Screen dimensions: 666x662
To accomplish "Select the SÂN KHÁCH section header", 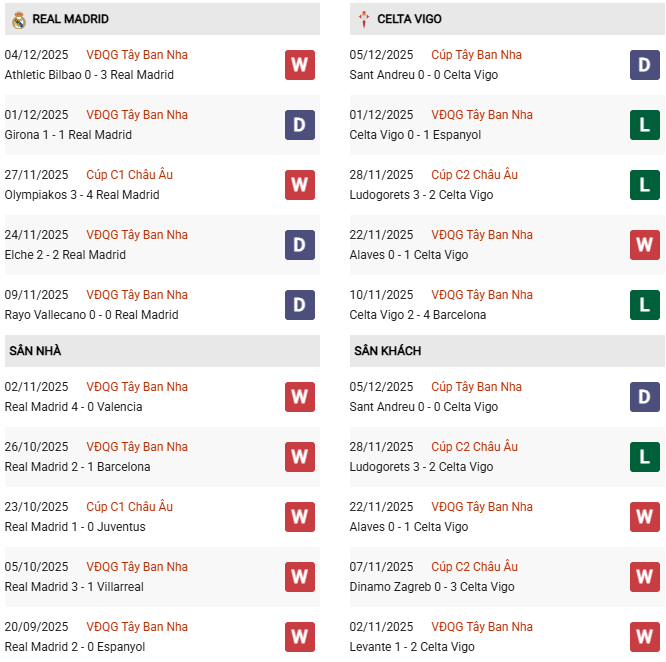I will coord(387,351).
